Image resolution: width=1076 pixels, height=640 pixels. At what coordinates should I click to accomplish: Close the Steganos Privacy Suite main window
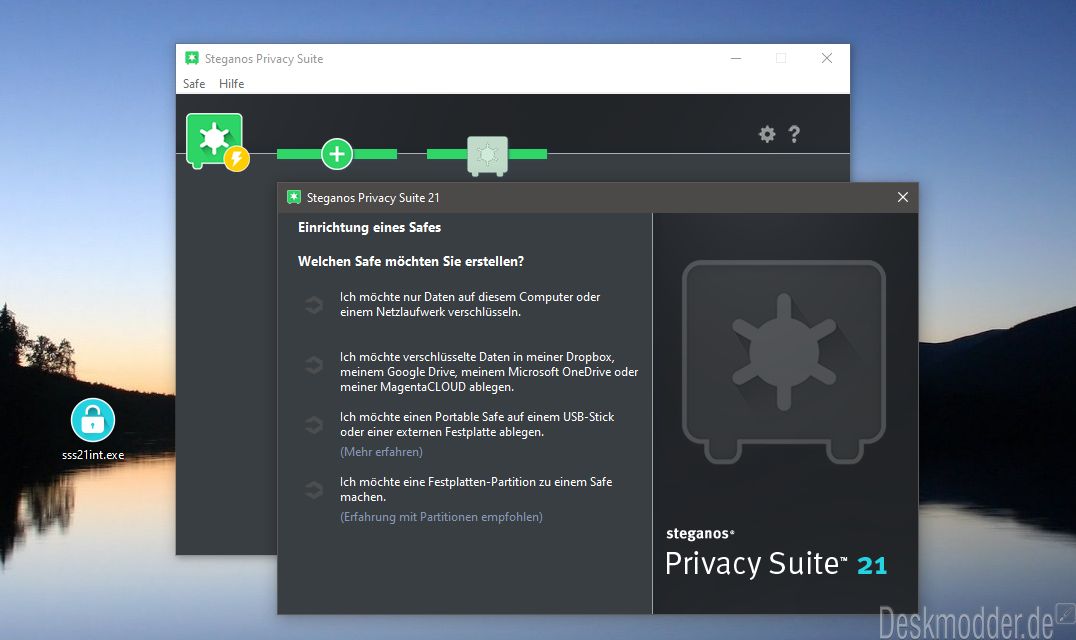pos(827,58)
